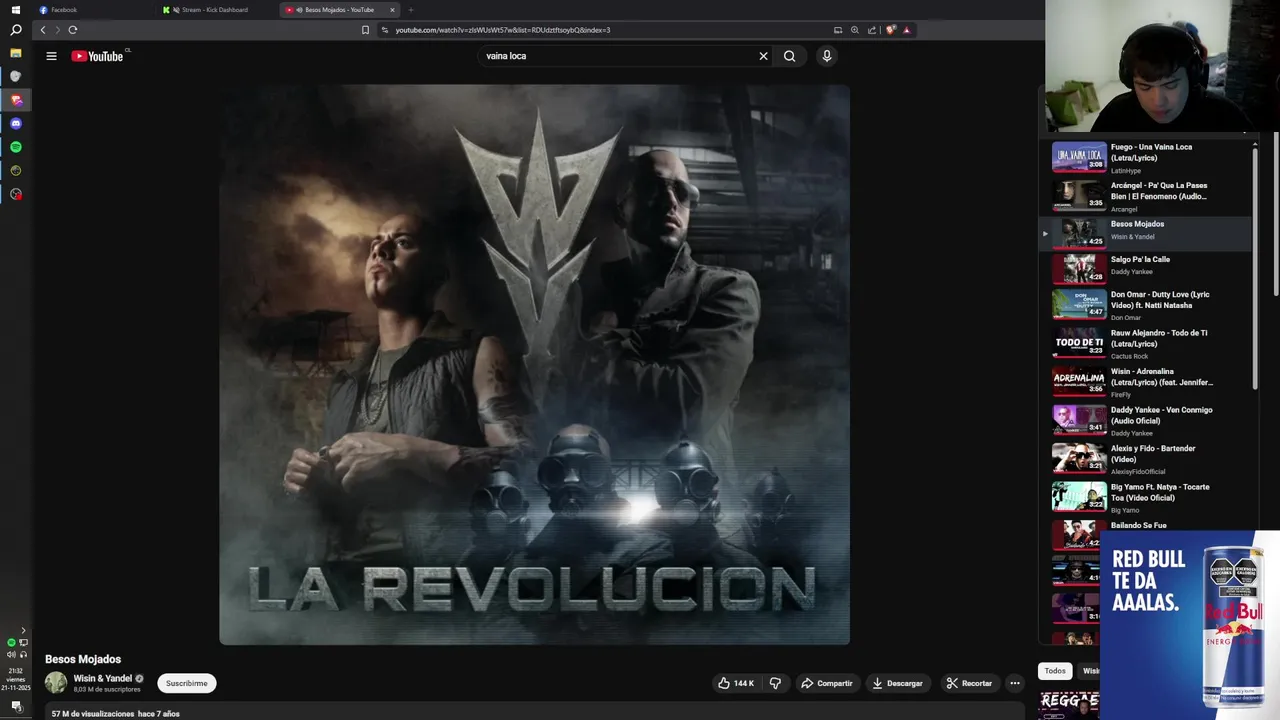Clear the search box with the X
Viewport: 1280px width, 720px height.
tap(763, 56)
